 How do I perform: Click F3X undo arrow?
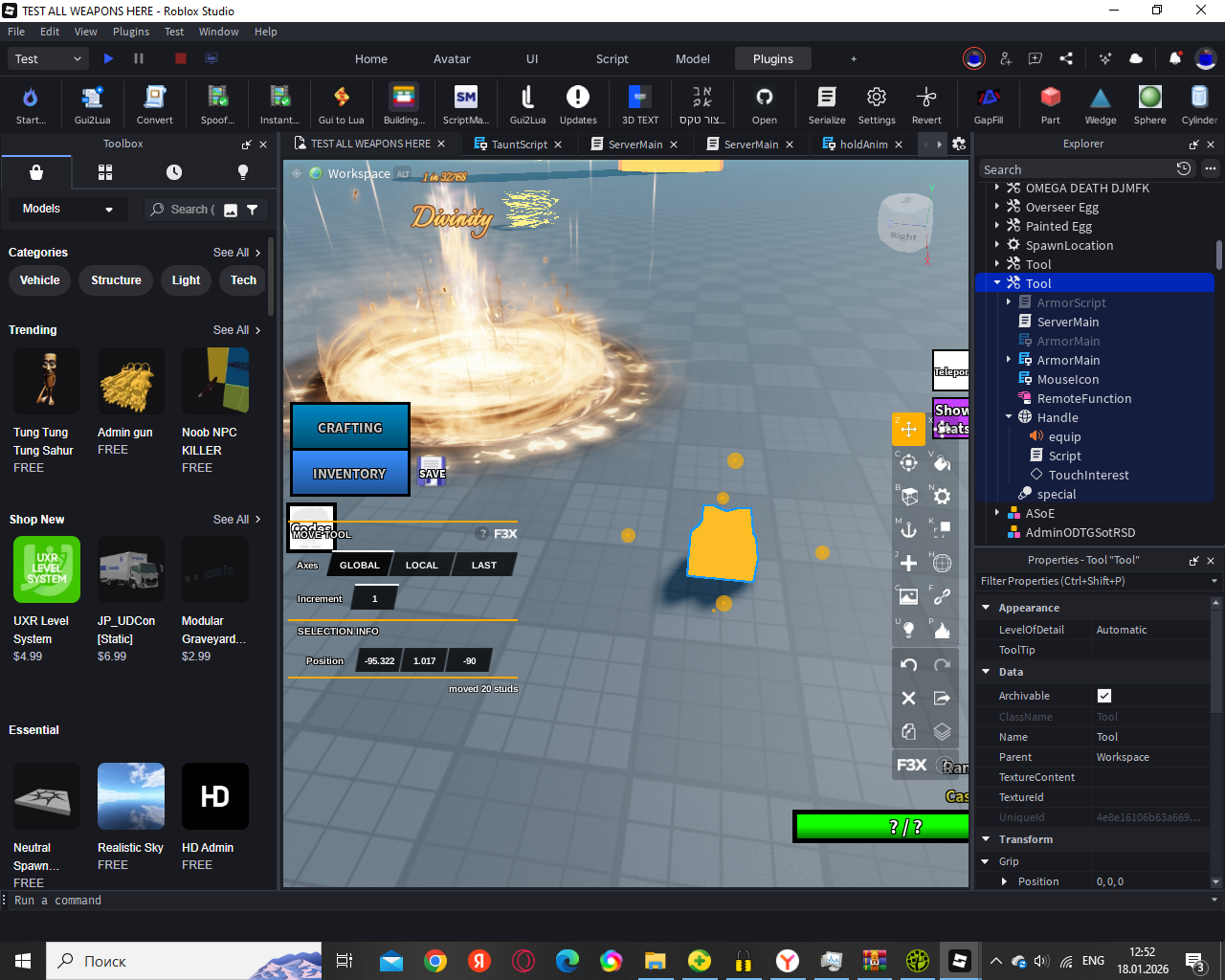(908, 664)
